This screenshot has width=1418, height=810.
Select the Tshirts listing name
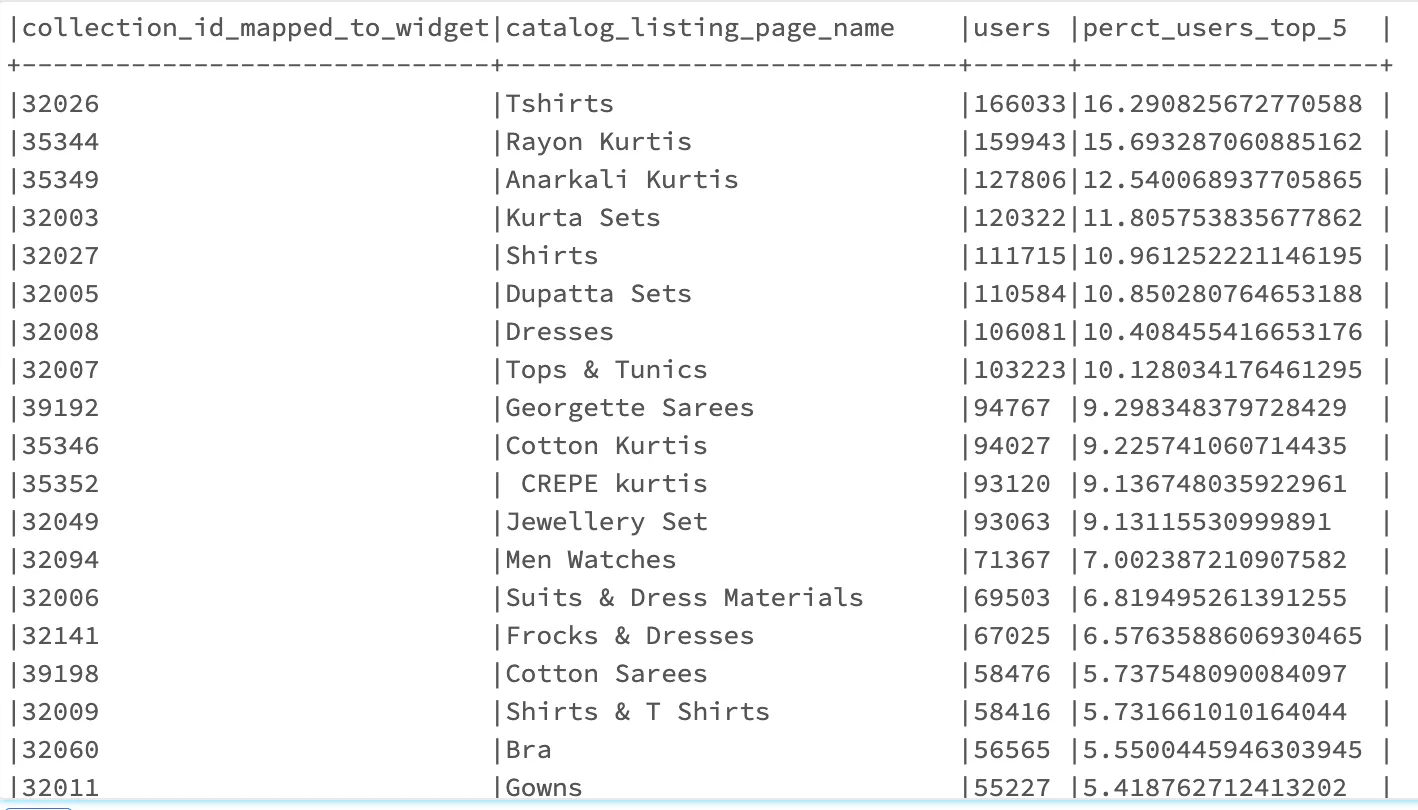pos(560,104)
